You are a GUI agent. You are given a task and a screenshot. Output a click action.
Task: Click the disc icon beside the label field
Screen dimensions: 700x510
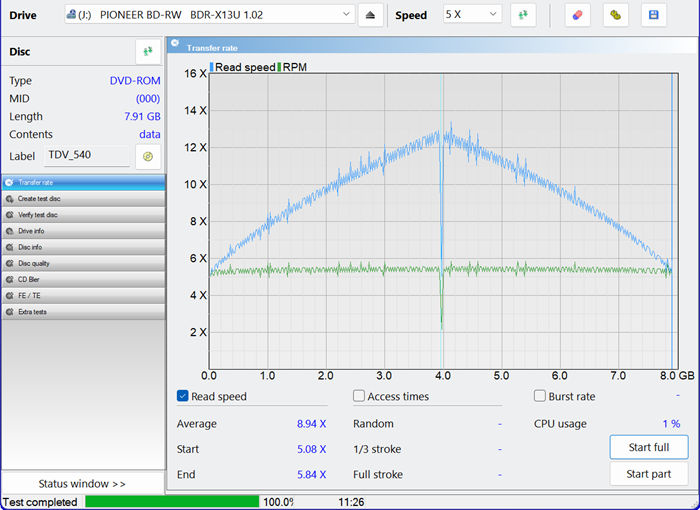[148, 157]
